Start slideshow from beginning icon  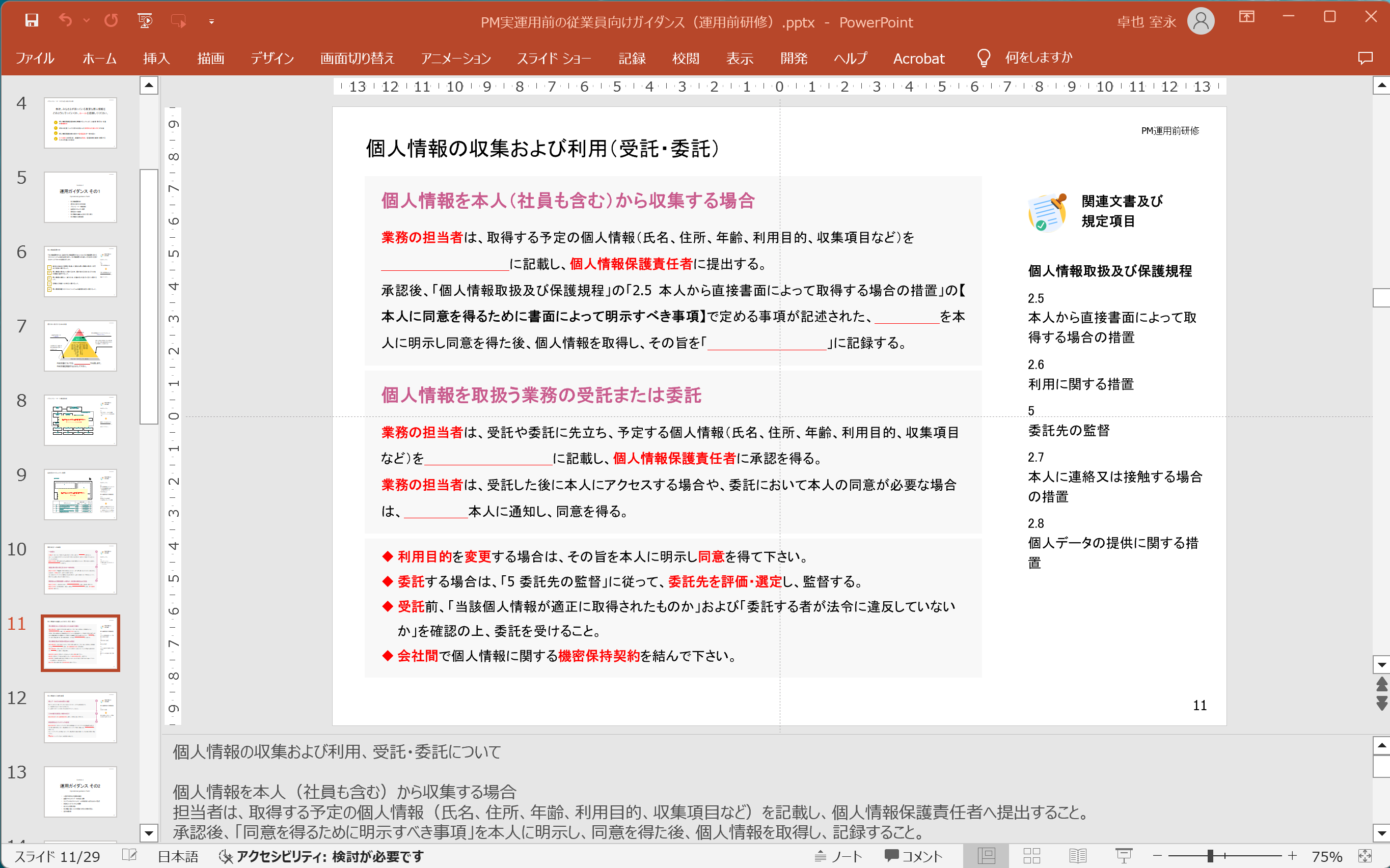pyautogui.click(x=145, y=21)
